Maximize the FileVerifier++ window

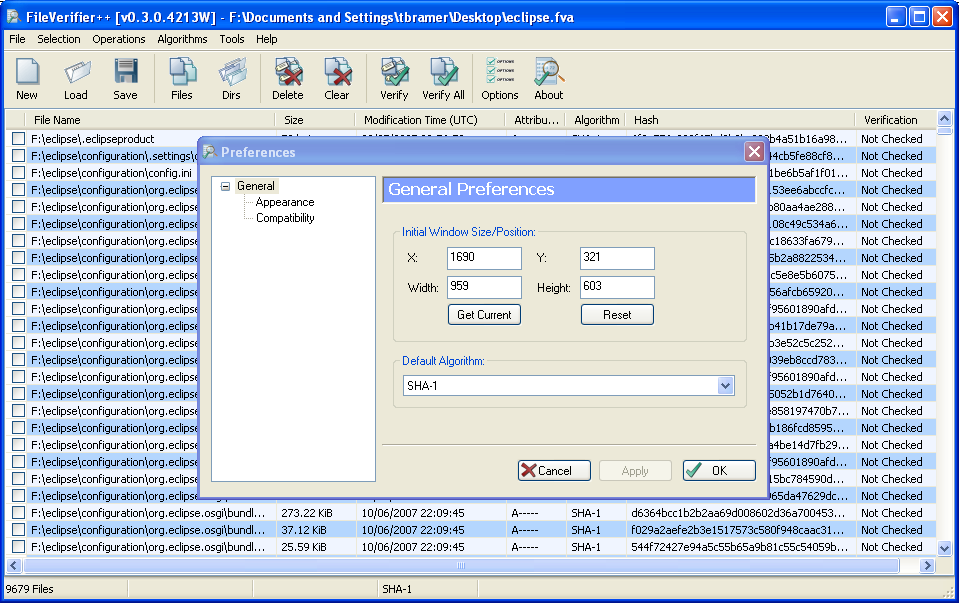click(x=919, y=17)
